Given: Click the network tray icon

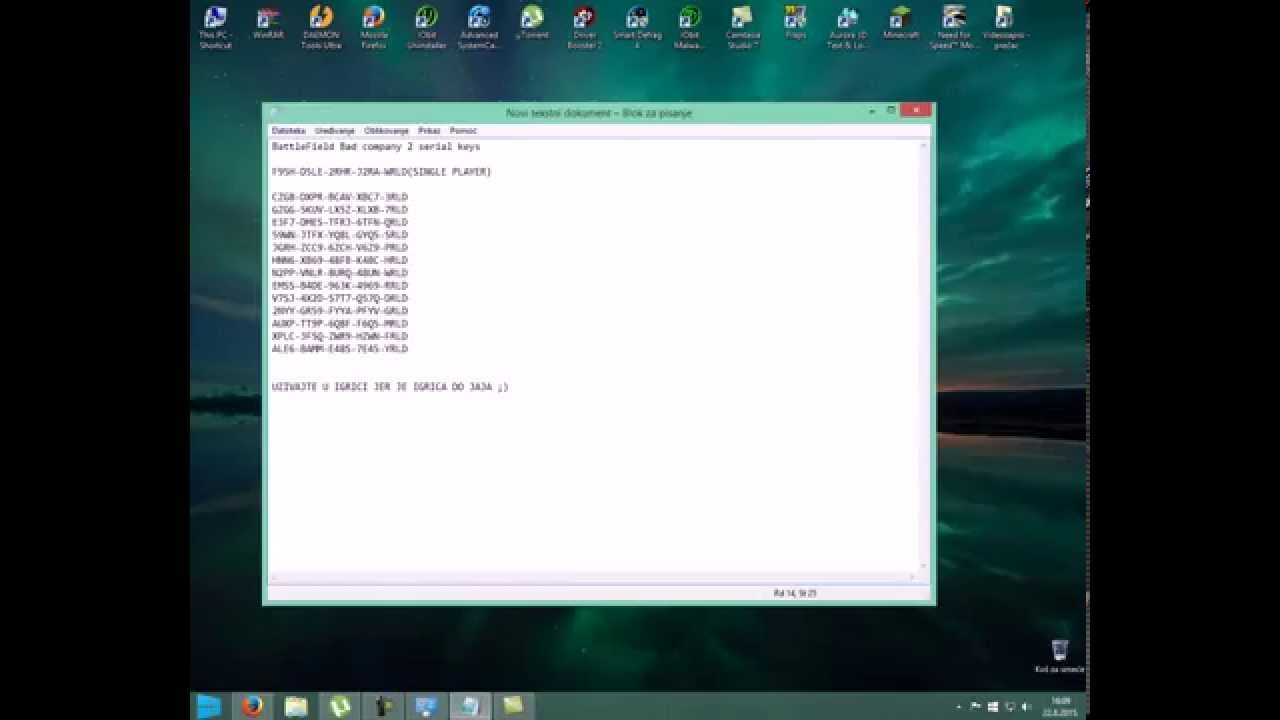Looking at the screenshot, I should click(x=1009, y=707).
